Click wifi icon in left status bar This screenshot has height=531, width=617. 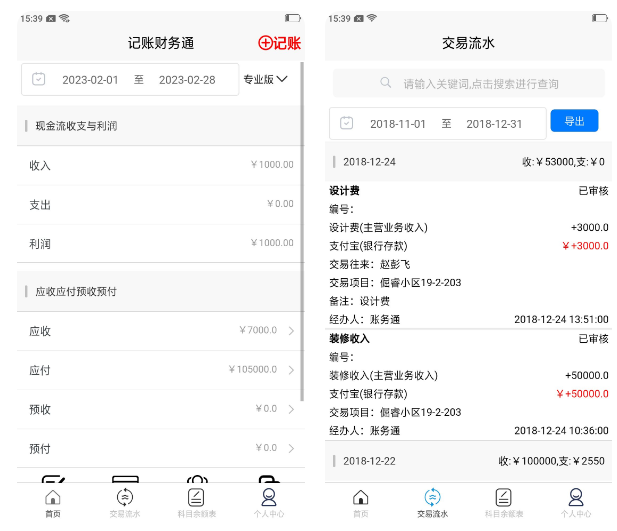65,18
